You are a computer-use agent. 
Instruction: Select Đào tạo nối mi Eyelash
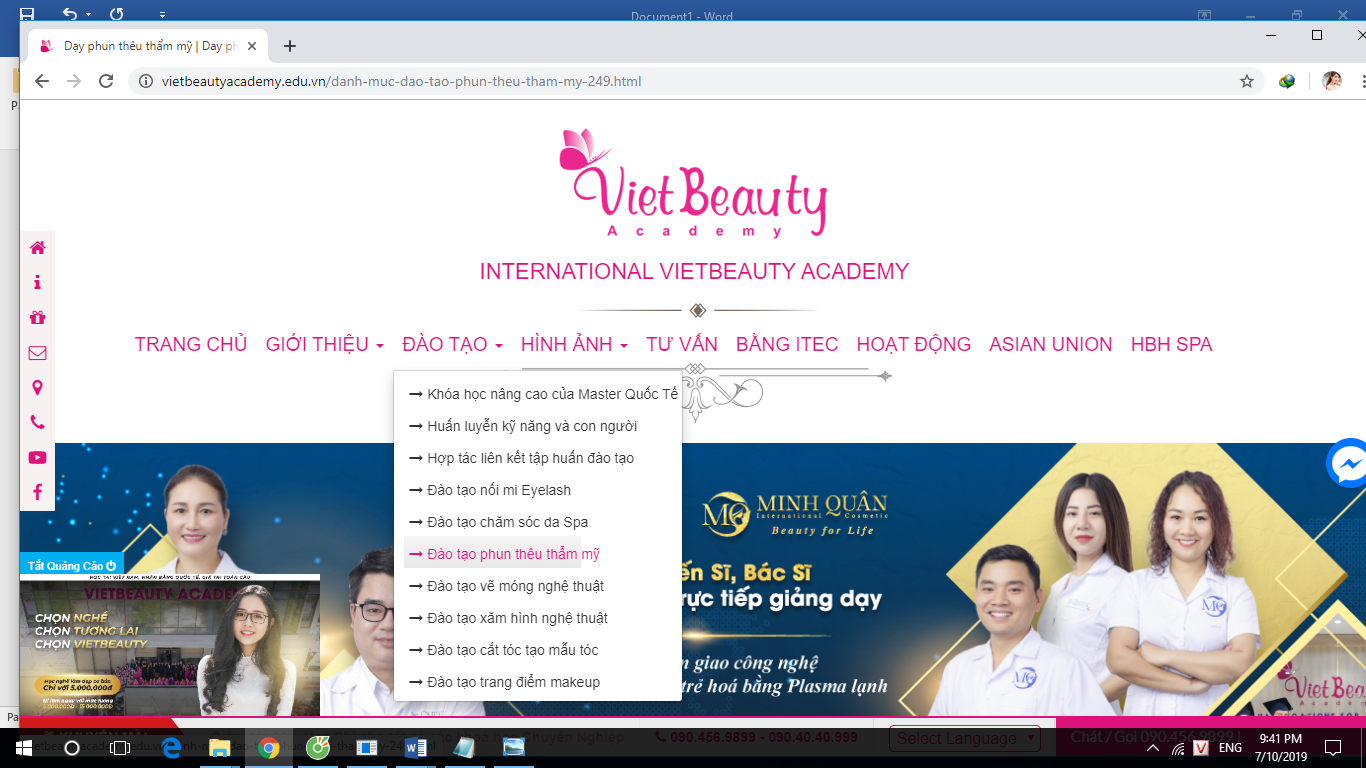click(498, 490)
